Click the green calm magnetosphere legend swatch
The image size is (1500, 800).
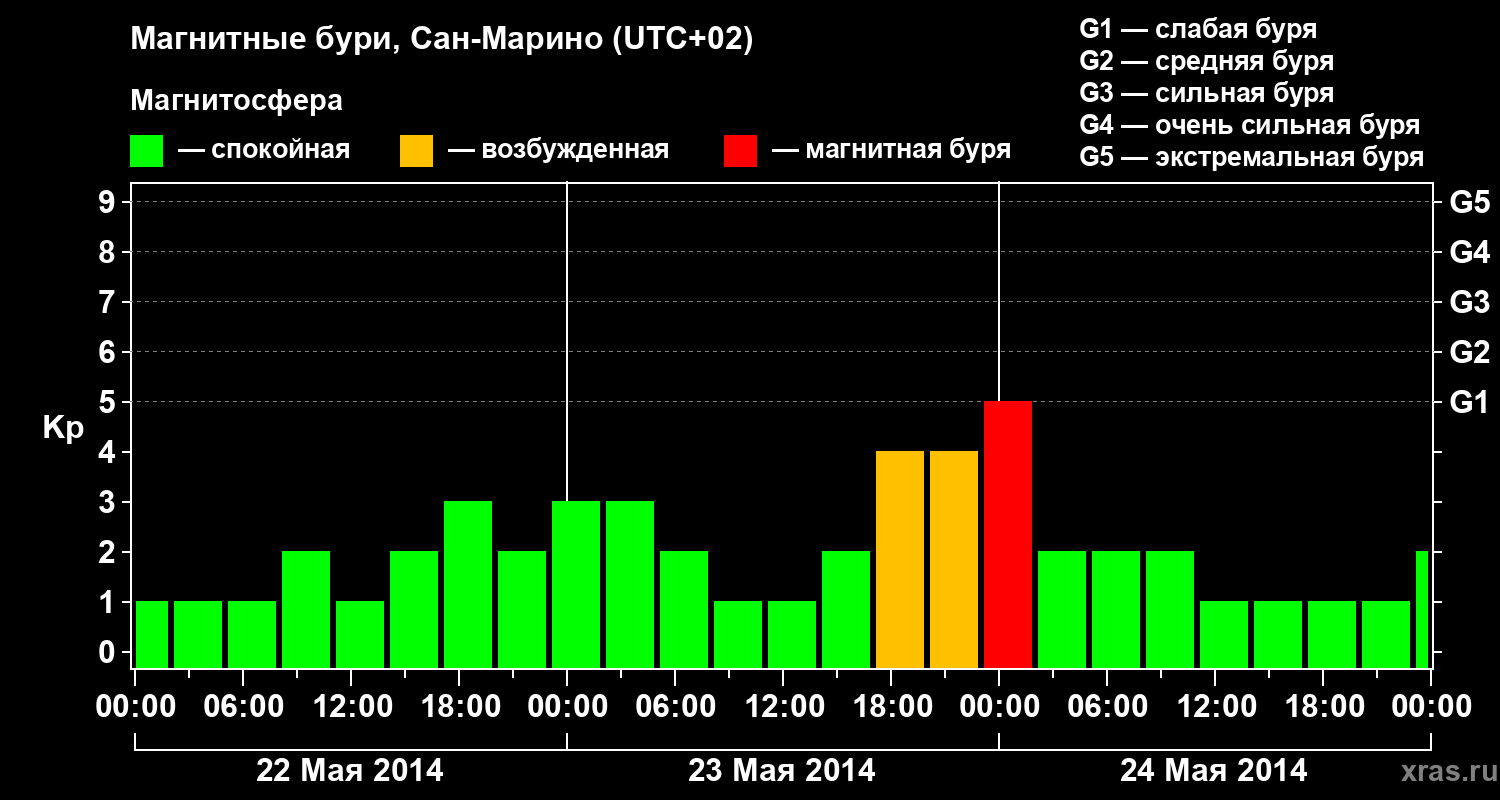[x=147, y=151]
